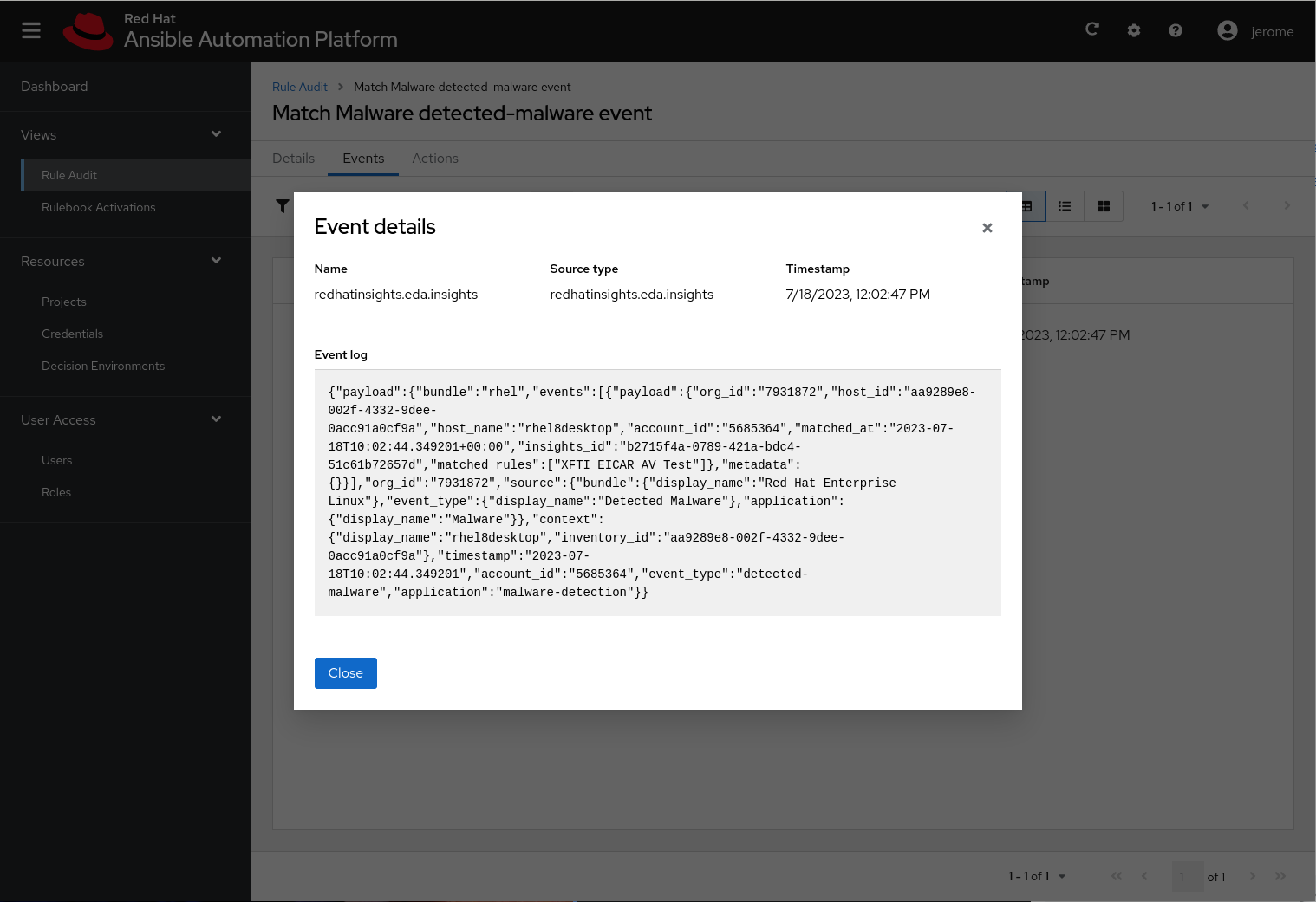Open the 1-1 of 1 pagination dropdown
Image resolution: width=1316 pixels, height=902 pixels.
(x=1179, y=206)
